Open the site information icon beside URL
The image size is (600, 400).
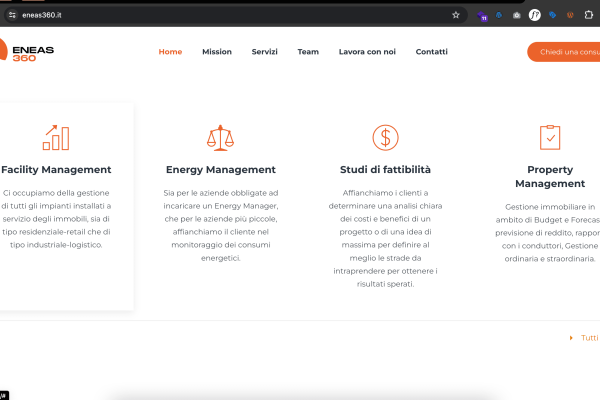(x=12, y=15)
